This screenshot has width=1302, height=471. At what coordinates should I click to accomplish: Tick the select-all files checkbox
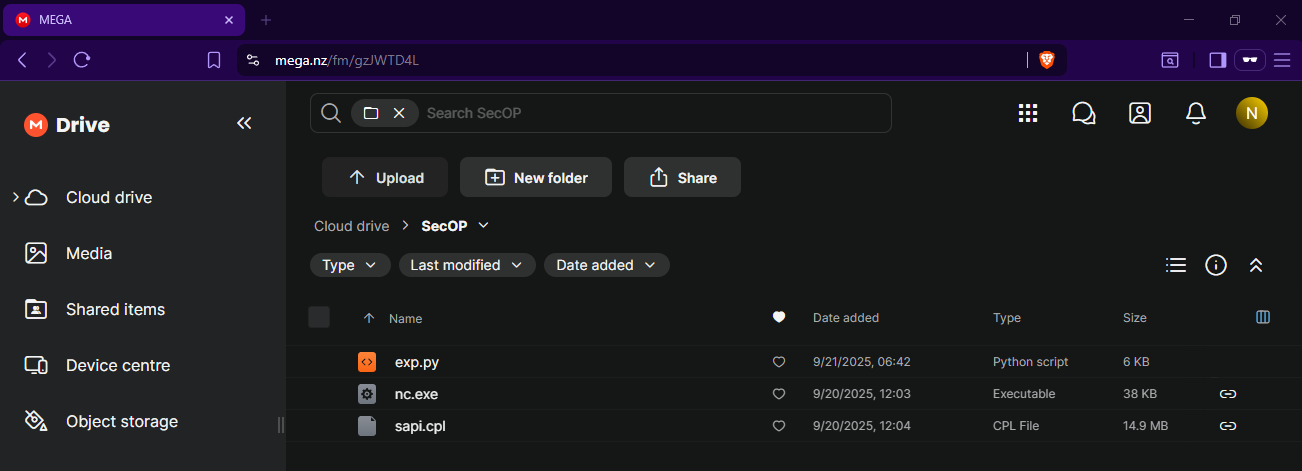tap(319, 317)
